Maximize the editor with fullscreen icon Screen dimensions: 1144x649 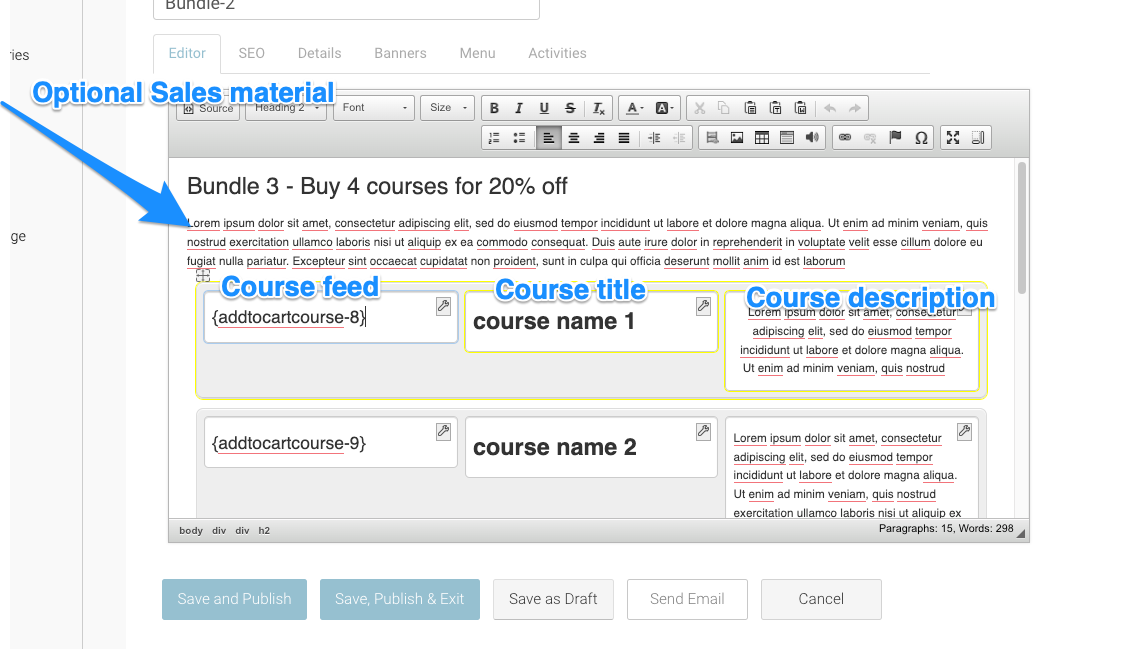(x=953, y=138)
